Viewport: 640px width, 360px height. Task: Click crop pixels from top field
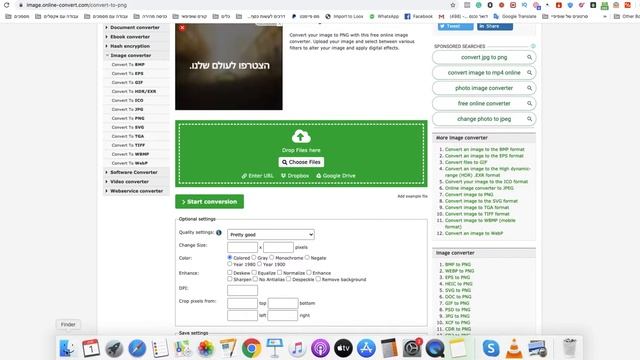pyautogui.click(x=242, y=303)
